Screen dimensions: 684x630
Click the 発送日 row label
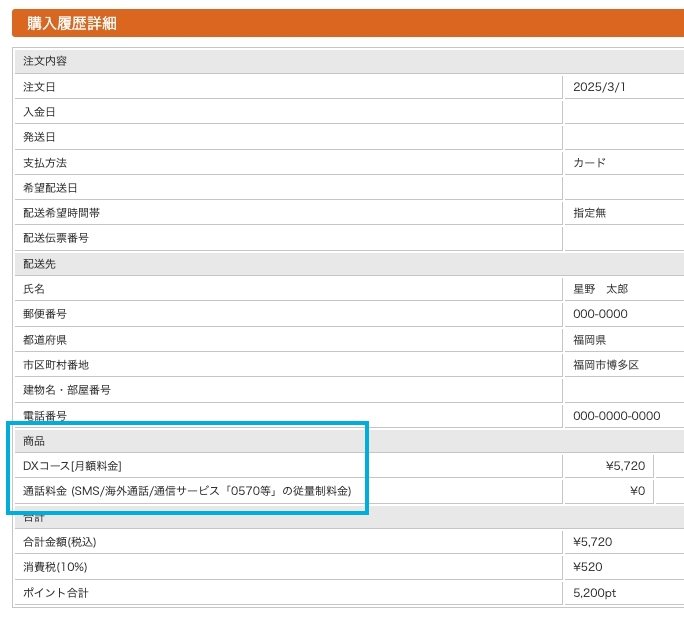point(39,137)
